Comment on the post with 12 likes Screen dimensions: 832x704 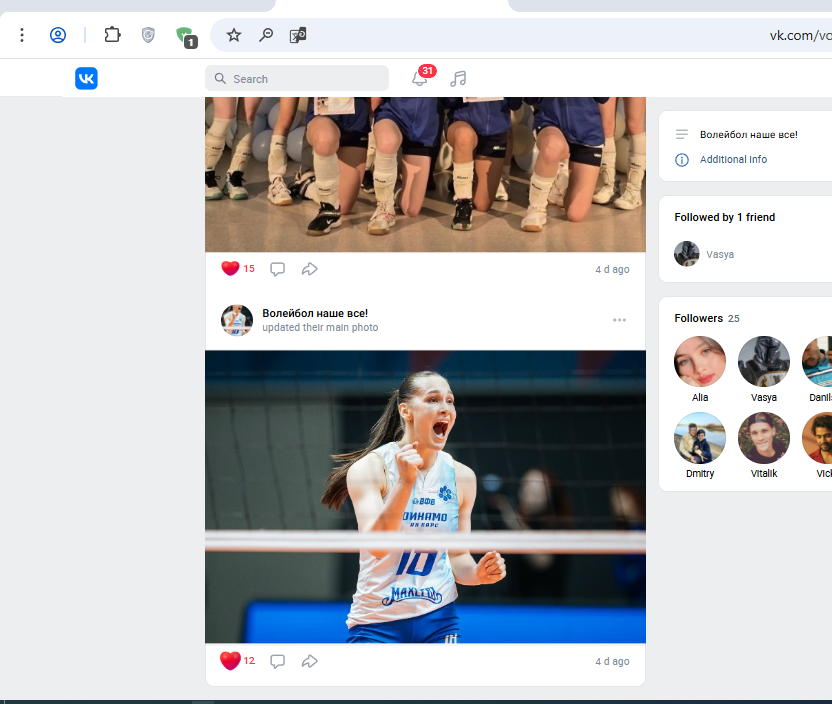tap(278, 661)
